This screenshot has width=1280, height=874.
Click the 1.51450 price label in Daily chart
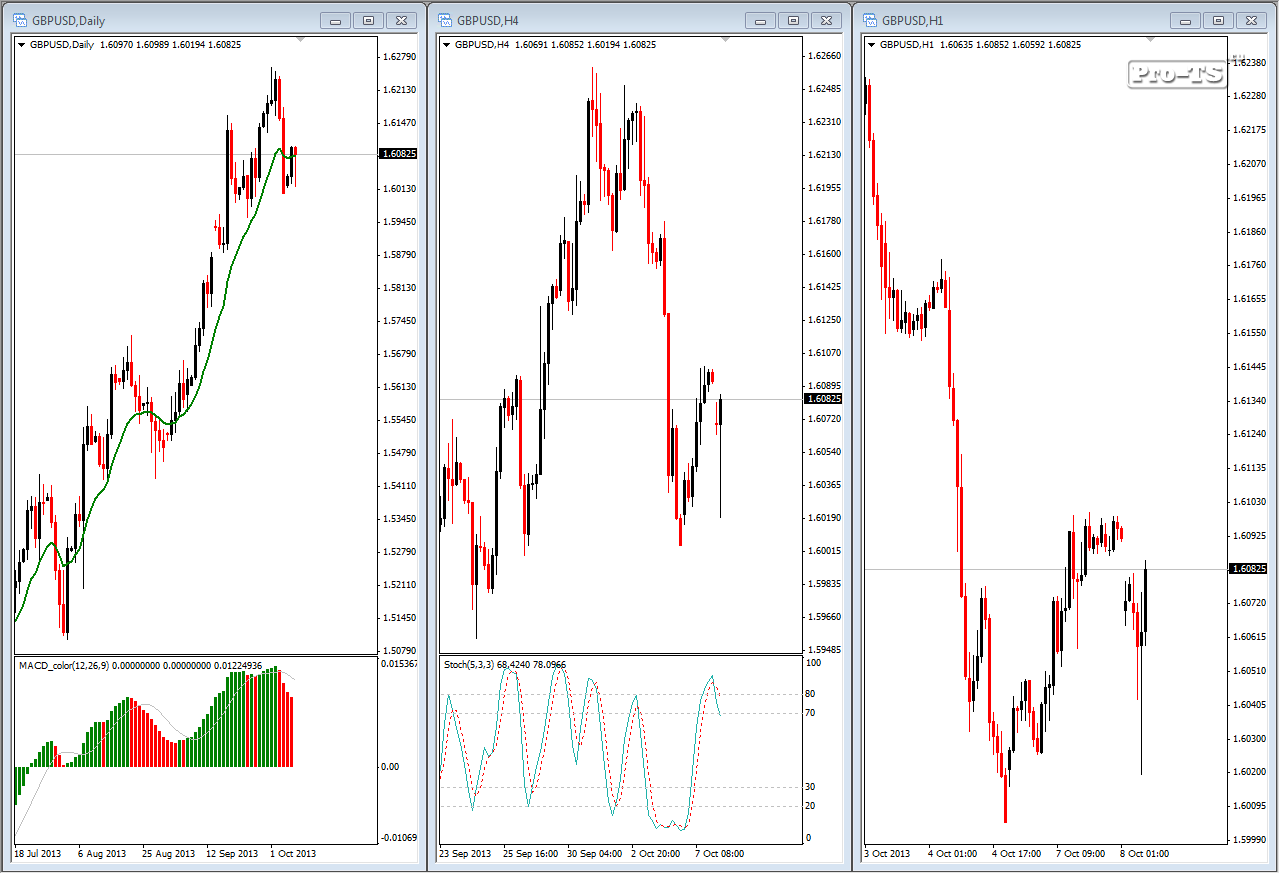(400, 618)
